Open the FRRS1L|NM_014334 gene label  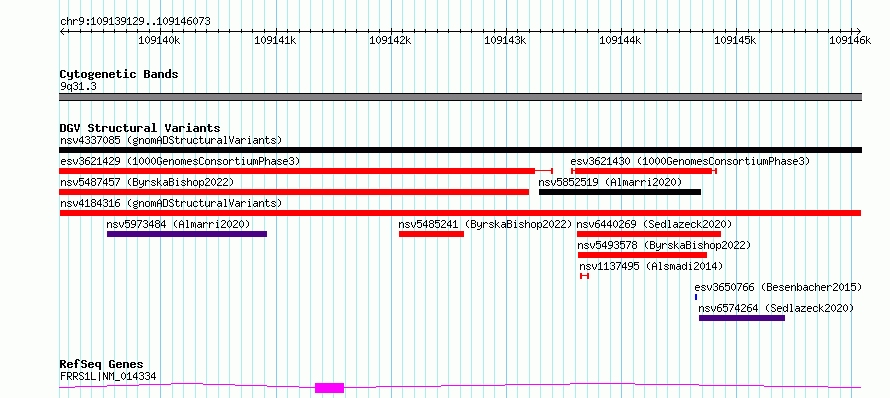pos(108,376)
